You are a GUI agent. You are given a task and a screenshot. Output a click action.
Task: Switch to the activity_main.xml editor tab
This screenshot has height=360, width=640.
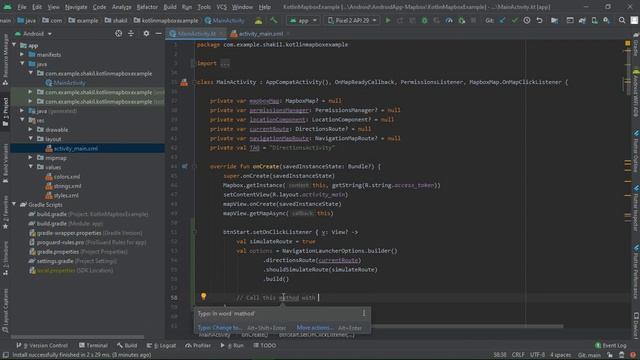coord(260,33)
